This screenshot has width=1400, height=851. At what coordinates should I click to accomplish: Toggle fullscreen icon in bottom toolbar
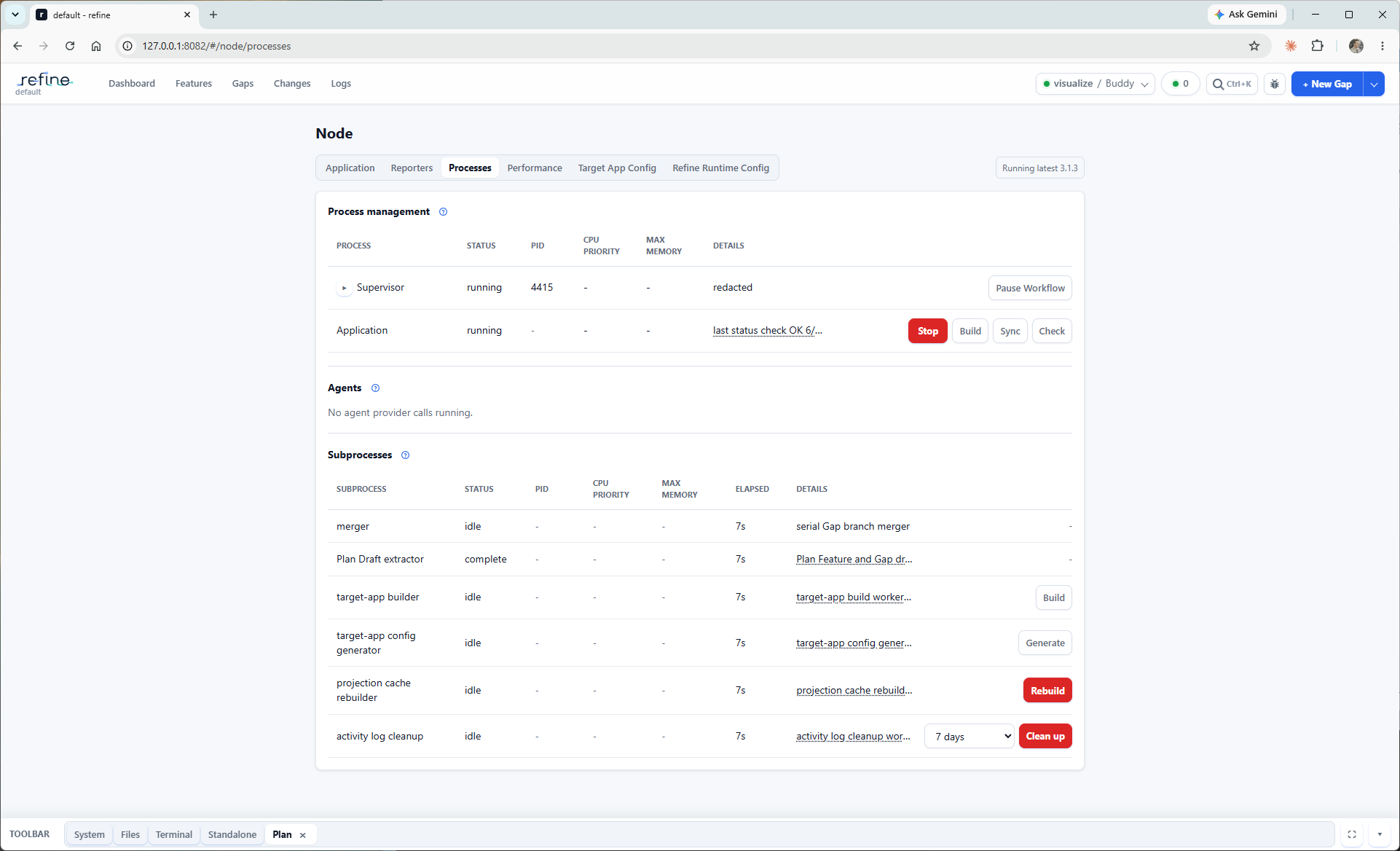point(1352,834)
